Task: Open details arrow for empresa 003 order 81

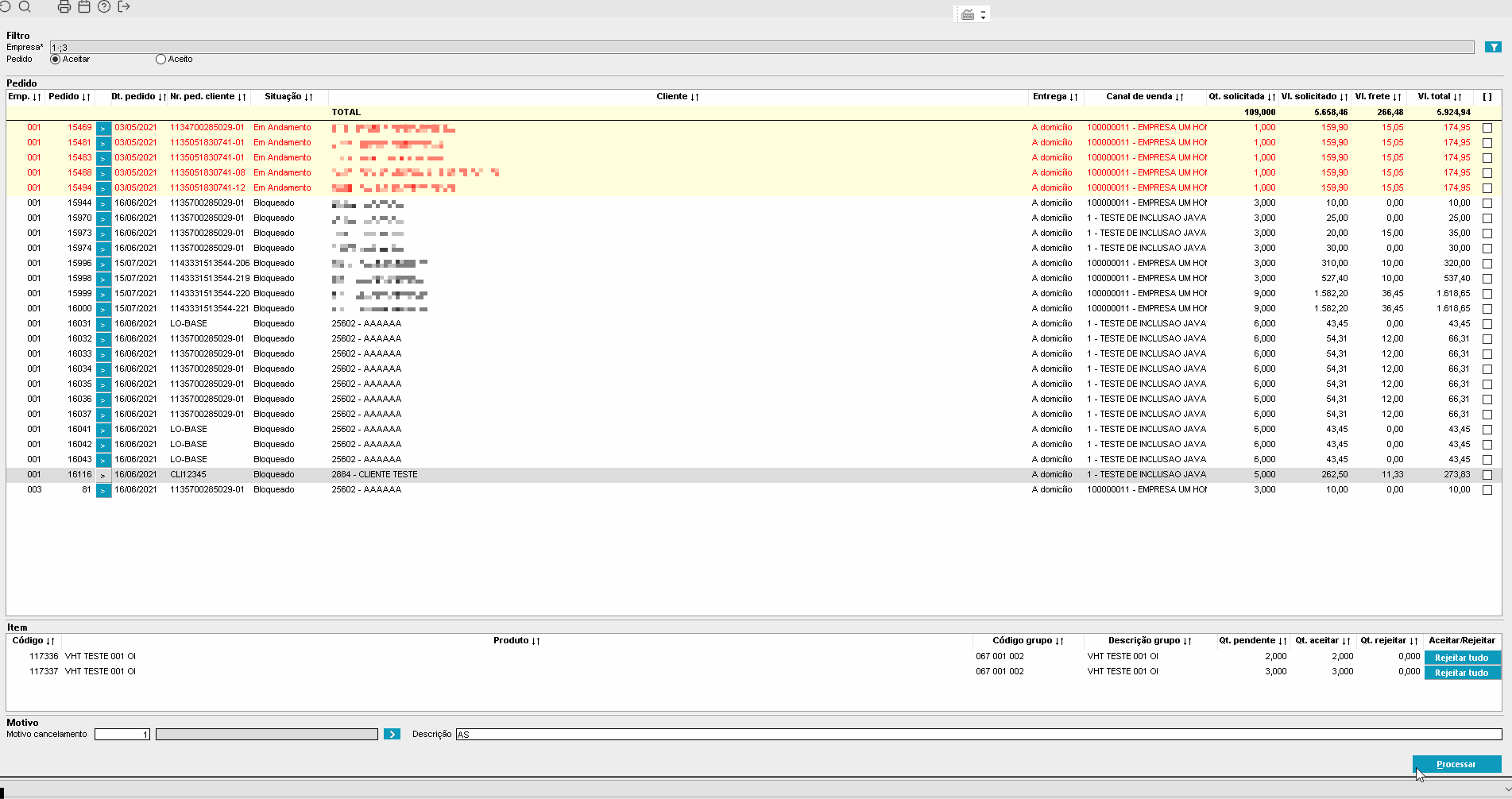Action: 103,490
